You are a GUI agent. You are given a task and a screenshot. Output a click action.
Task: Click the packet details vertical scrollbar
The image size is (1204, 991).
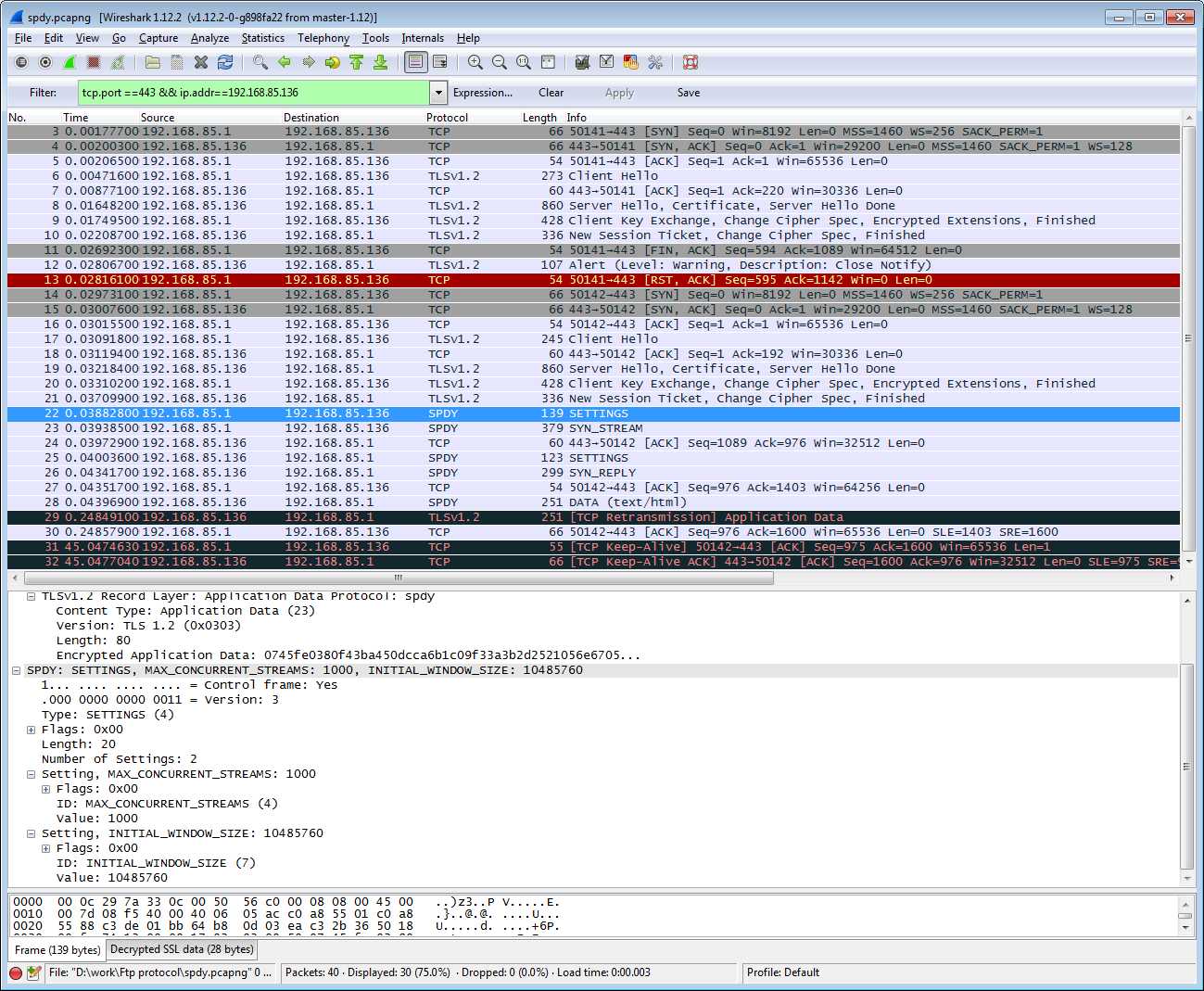pyautogui.click(x=1188, y=766)
